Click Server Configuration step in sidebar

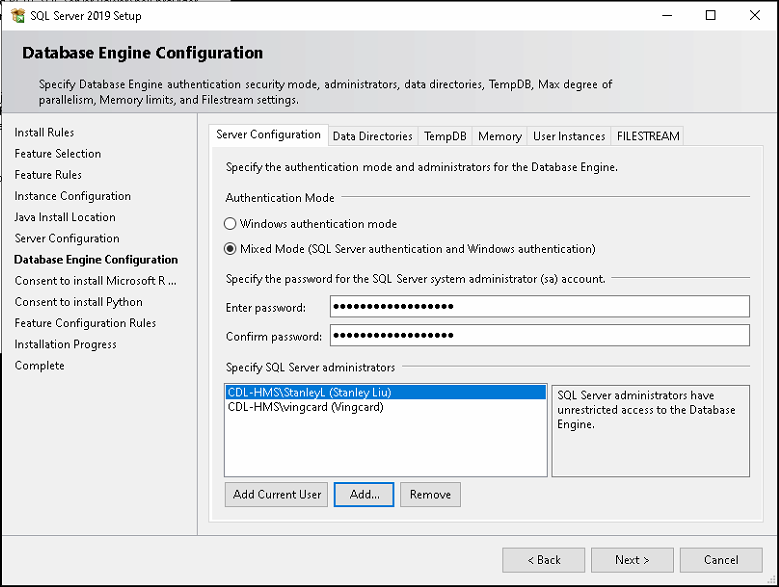point(67,238)
